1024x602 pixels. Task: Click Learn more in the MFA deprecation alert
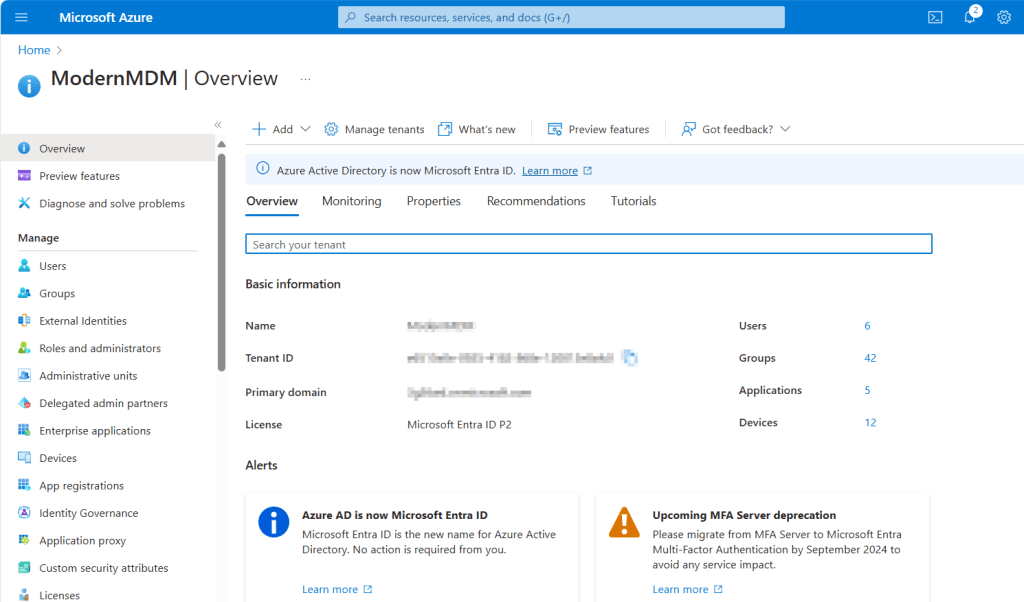coord(680,589)
